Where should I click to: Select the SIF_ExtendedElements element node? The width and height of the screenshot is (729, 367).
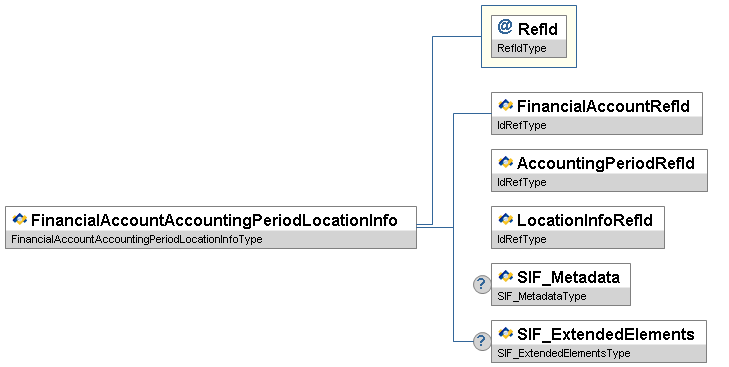click(x=599, y=341)
